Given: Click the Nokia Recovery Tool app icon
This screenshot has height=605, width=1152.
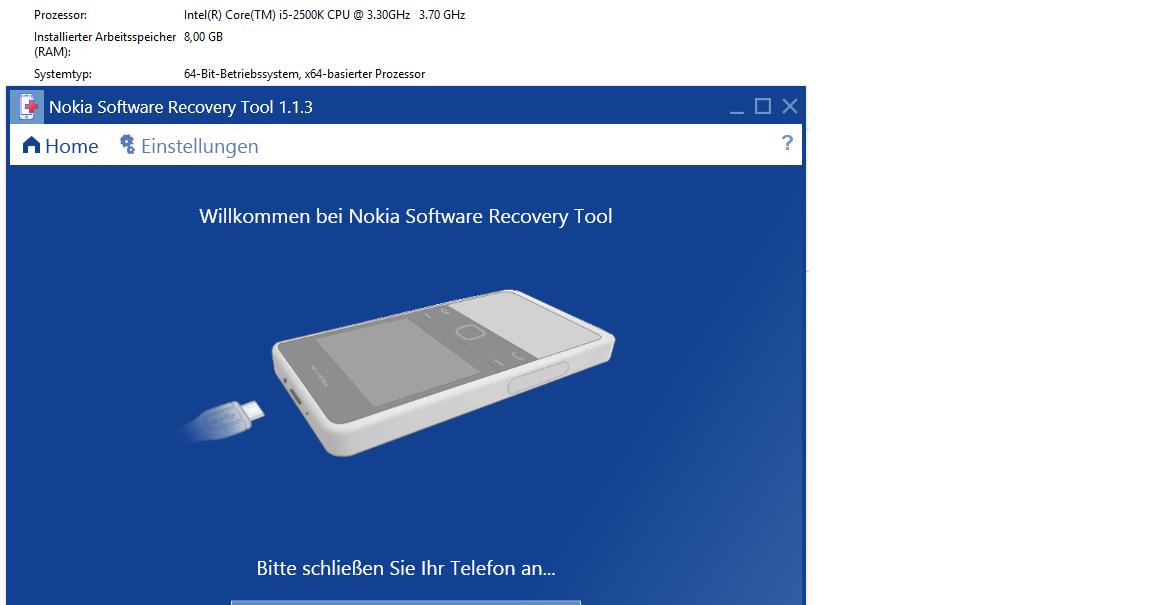Looking at the screenshot, I should [x=27, y=107].
